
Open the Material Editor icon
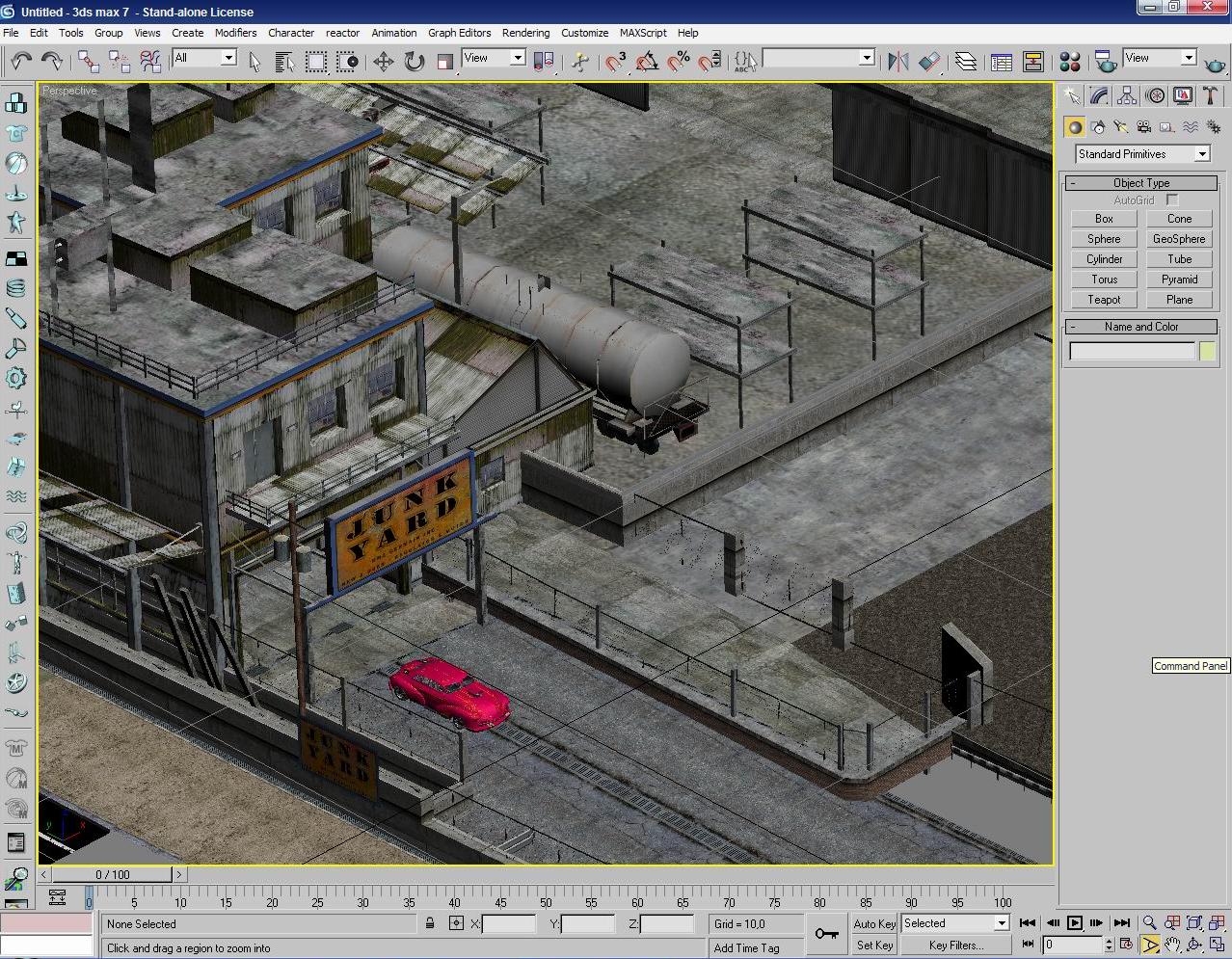point(1069,62)
